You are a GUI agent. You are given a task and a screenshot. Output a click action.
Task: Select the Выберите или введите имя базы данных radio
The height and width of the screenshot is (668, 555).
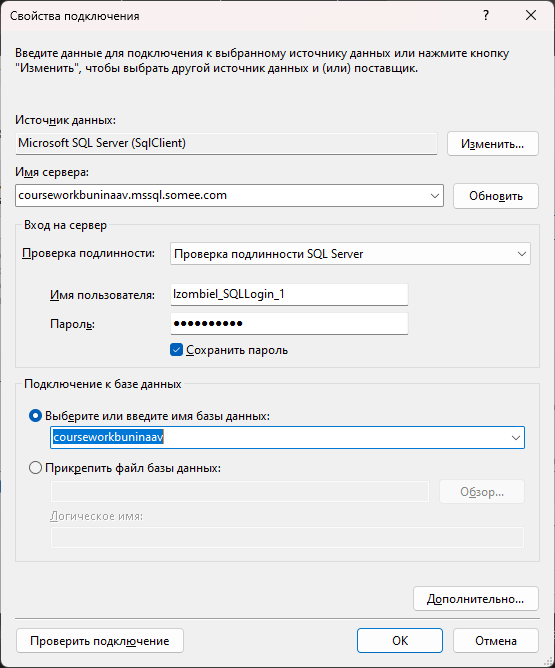point(35,416)
